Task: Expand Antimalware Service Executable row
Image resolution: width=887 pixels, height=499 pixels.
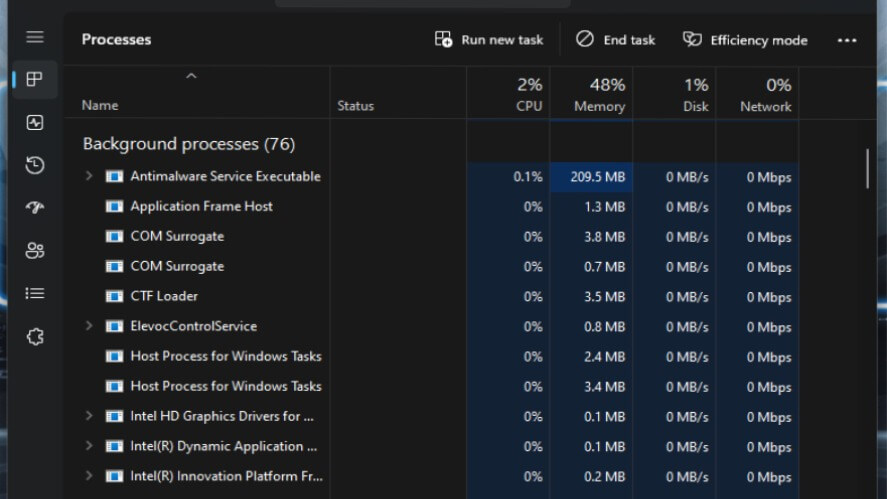Action: coord(89,176)
